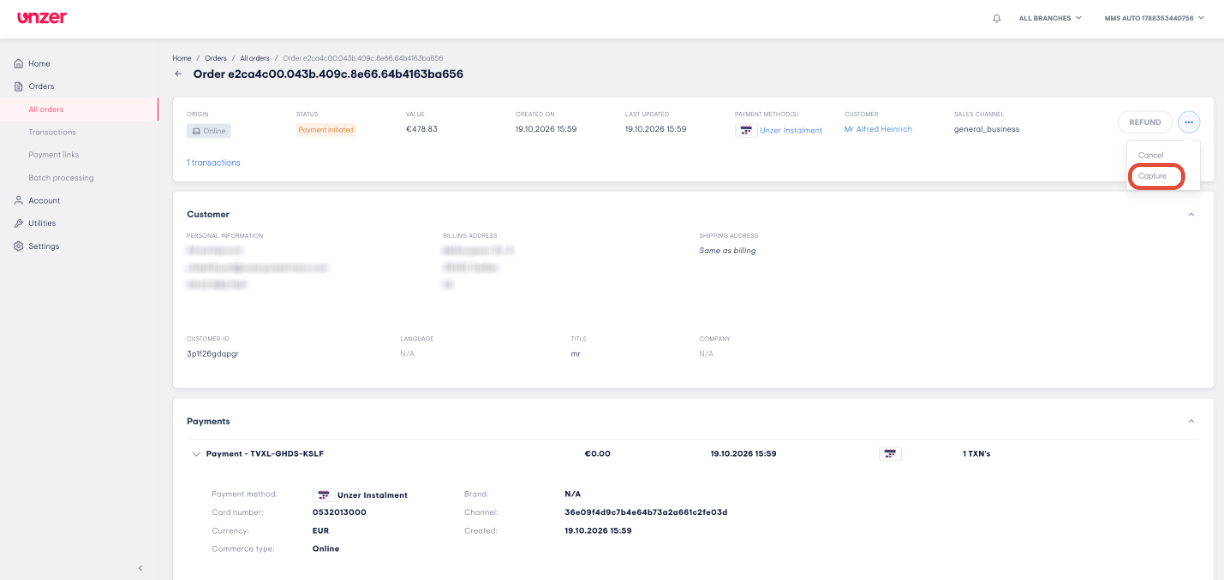Screen dimensions: 1224x580
Task: Open Unzer Instalment payment method link
Action: [791, 130]
